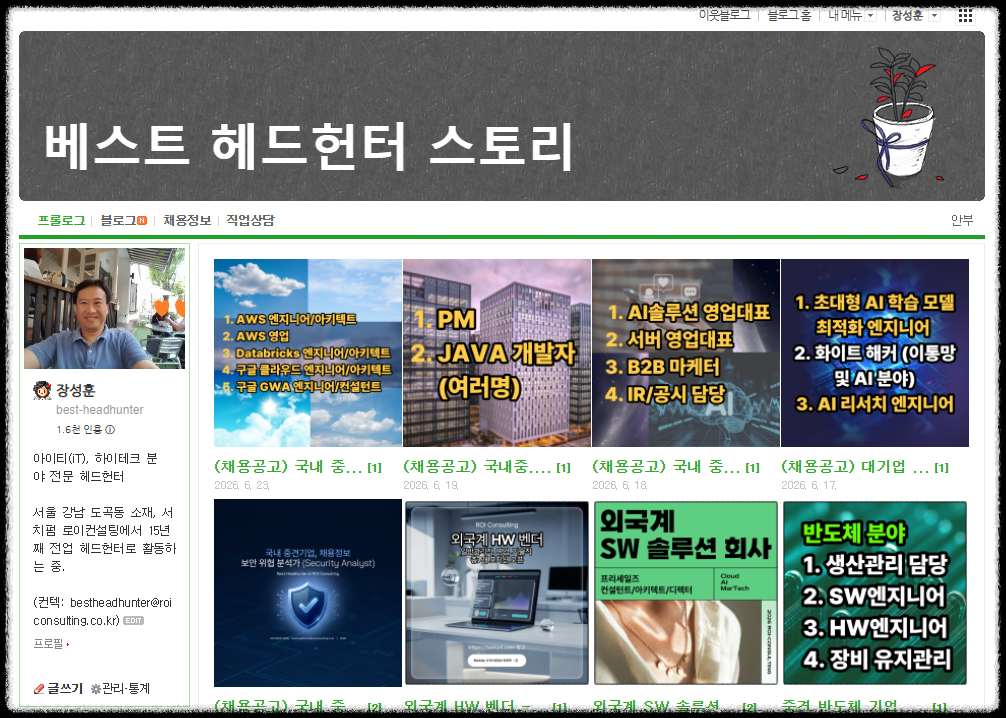Open post title dated 2026. 6. 18.
Screen dimensions: 1006x718
[x=666, y=466]
